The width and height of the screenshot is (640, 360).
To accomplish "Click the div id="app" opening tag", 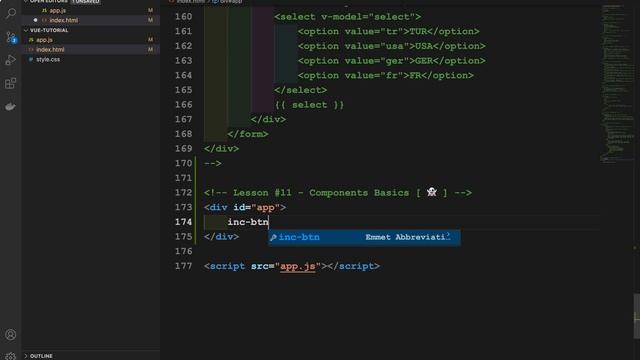I will (x=245, y=207).
